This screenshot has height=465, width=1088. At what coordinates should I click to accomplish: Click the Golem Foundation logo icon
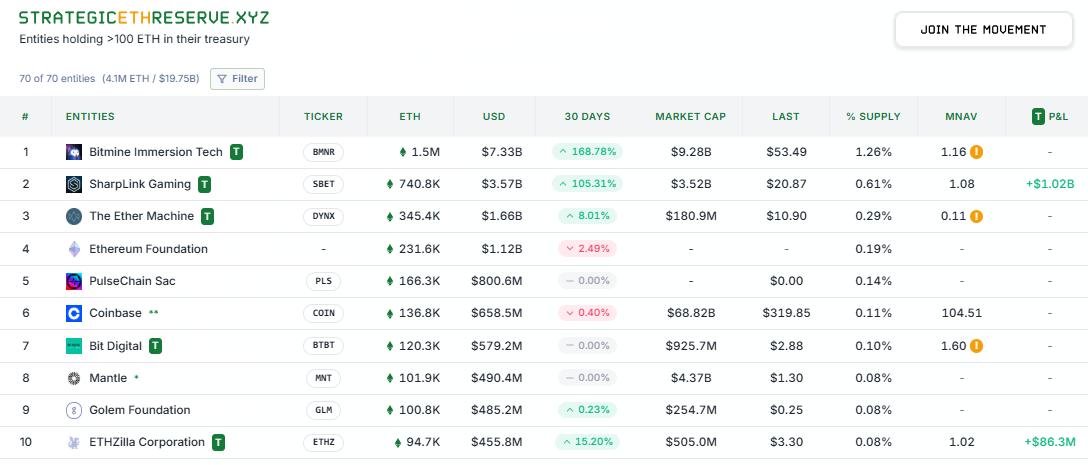pos(74,410)
